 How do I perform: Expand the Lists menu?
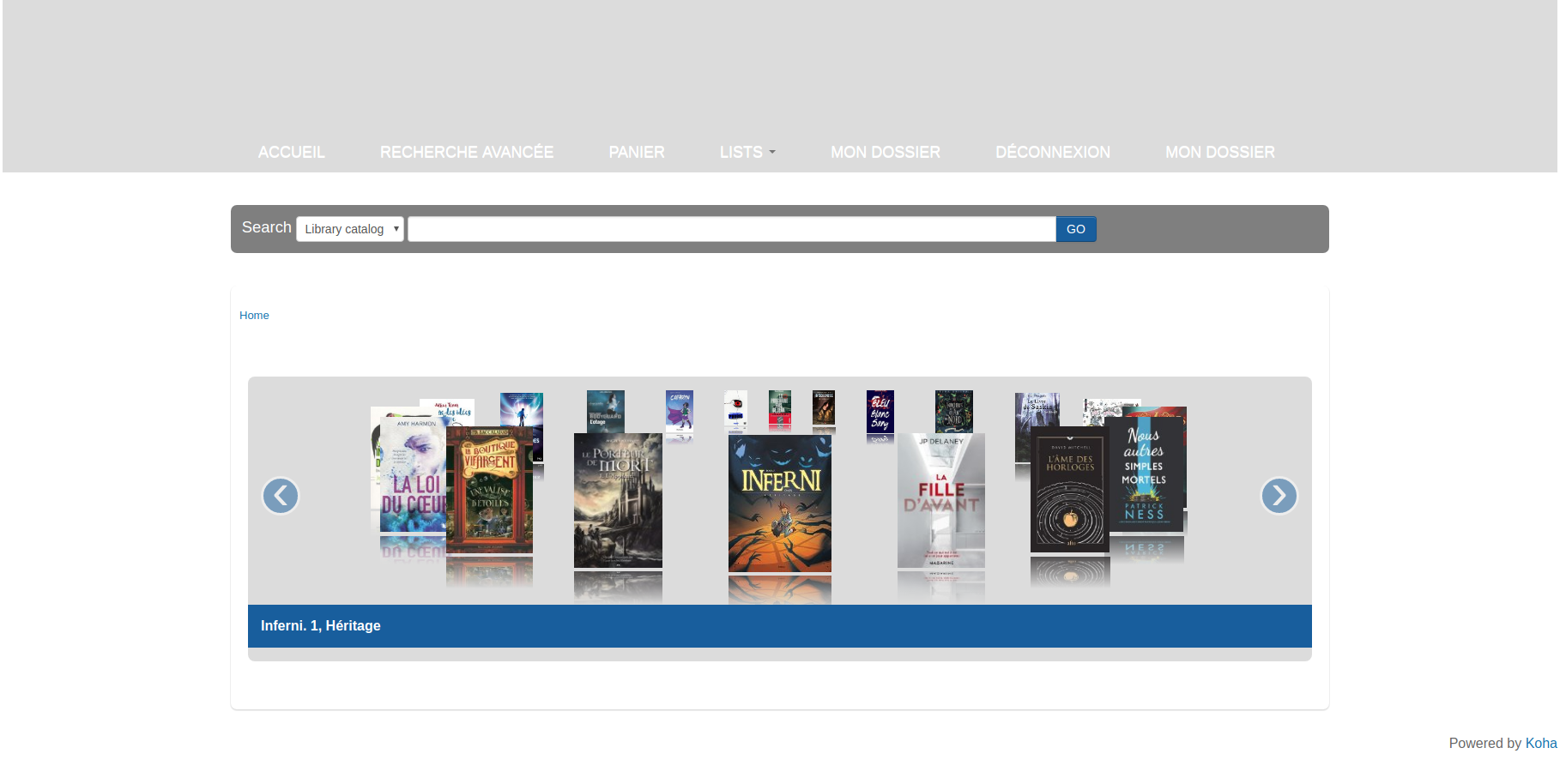click(x=747, y=152)
